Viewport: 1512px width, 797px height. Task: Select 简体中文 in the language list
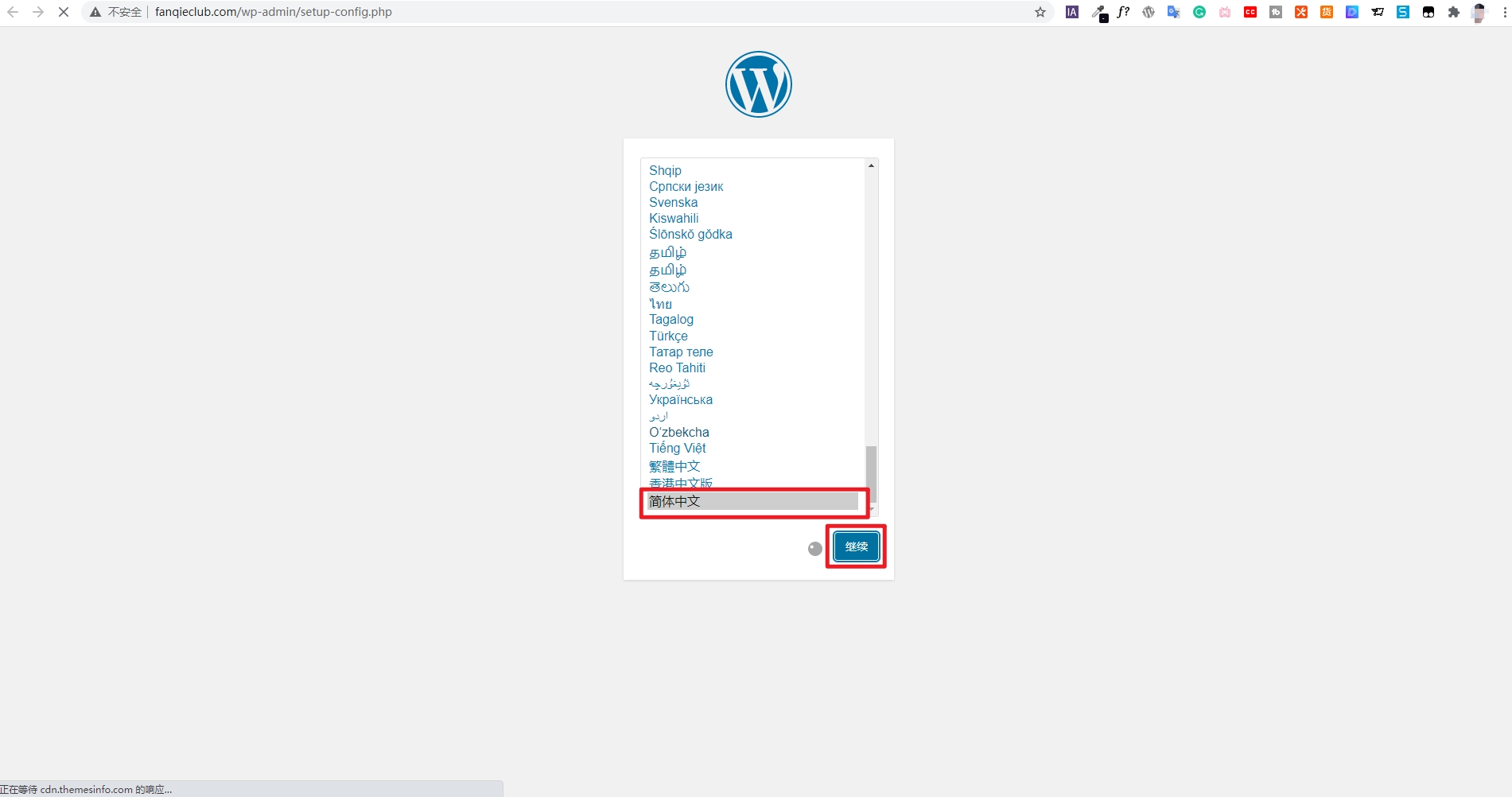pyautogui.click(x=752, y=501)
